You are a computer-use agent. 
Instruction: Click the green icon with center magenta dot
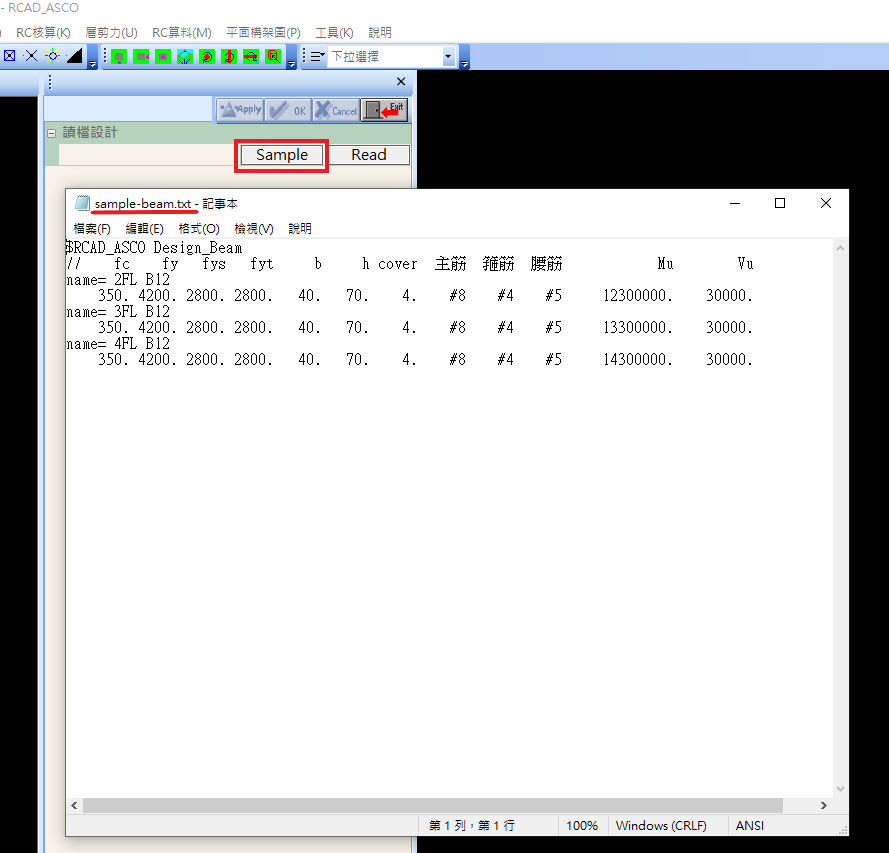tap(163, 57)
